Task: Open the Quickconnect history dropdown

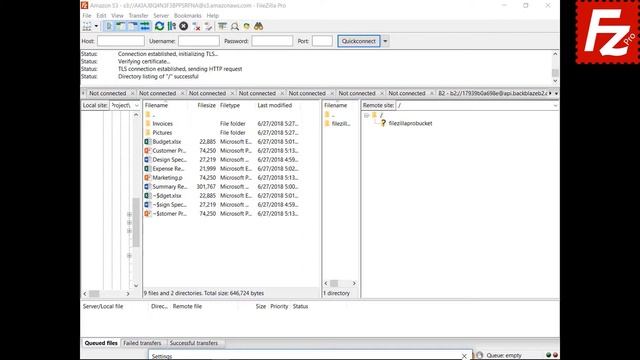Action: 385,41
